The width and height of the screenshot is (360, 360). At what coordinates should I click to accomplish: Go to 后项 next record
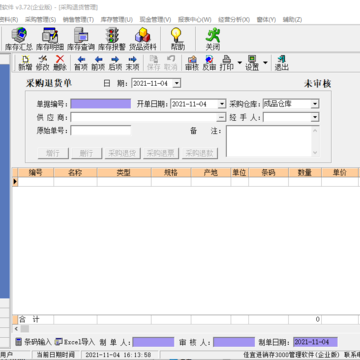pos(115,63)
